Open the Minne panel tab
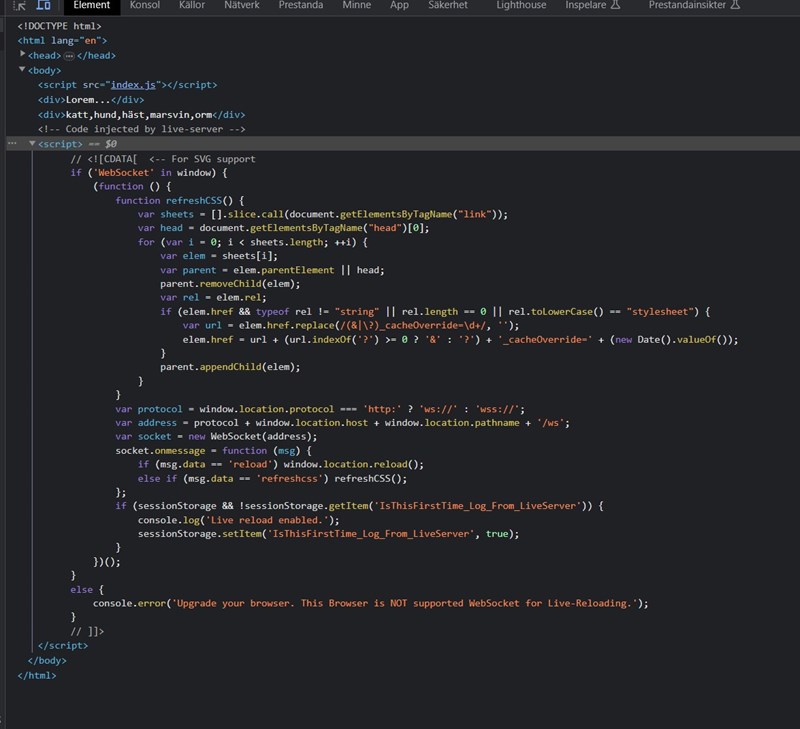The height and width of the screenshot is (729, 800). 357,5
